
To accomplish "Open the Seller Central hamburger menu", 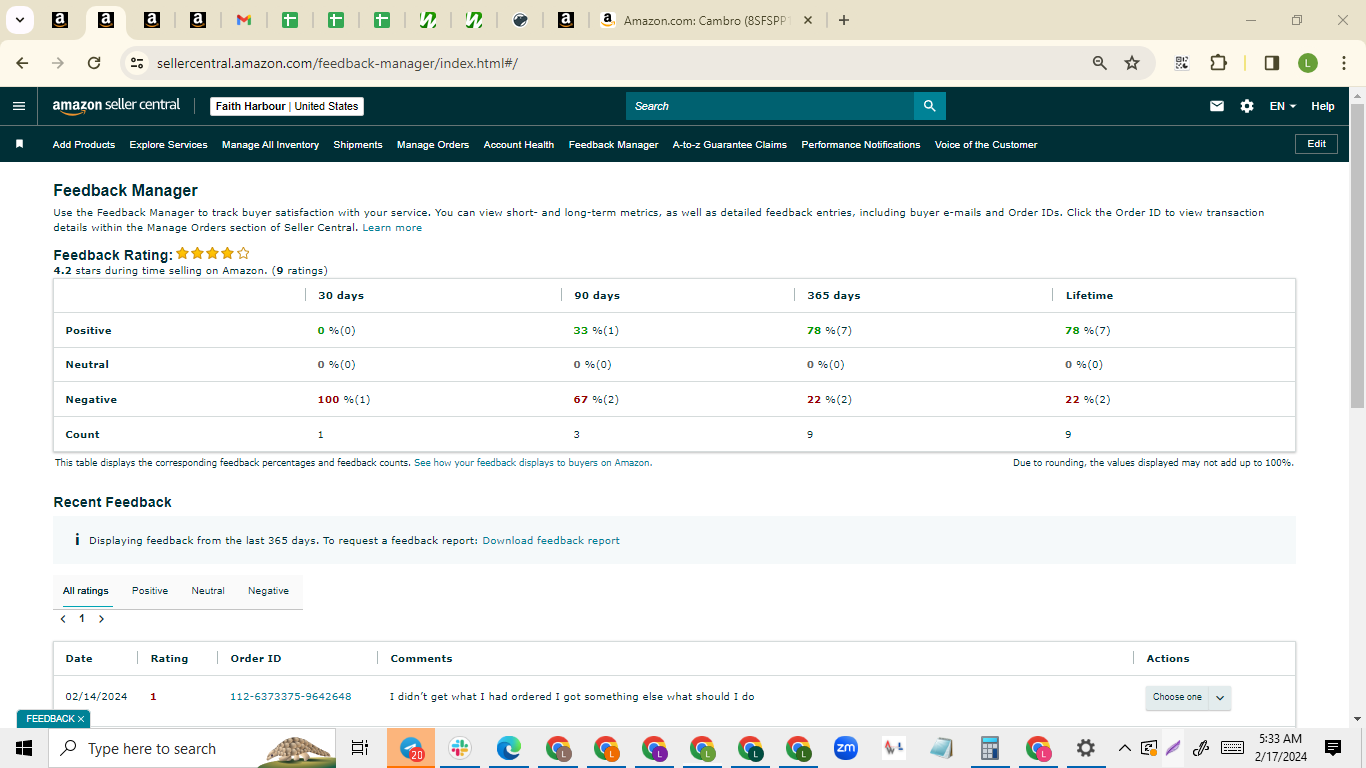I will point(19,106).
